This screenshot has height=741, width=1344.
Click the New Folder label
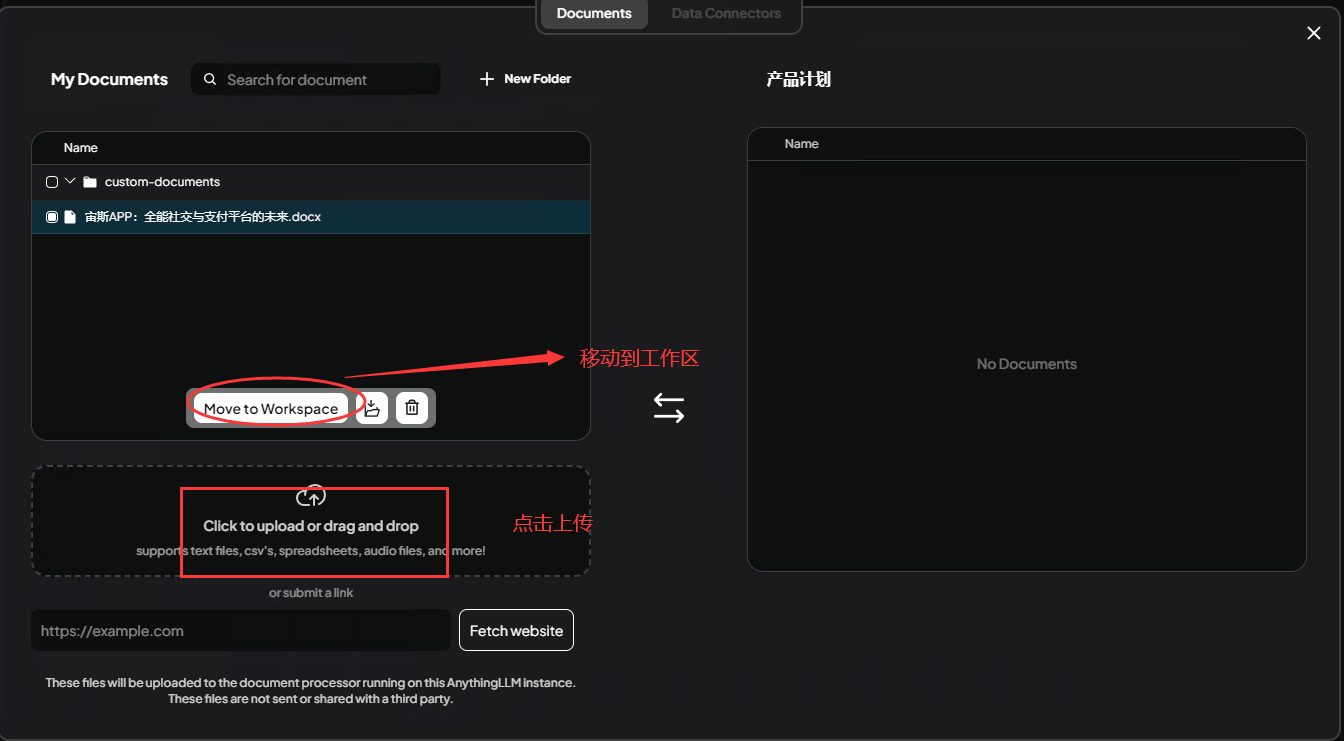coord(537,79)
